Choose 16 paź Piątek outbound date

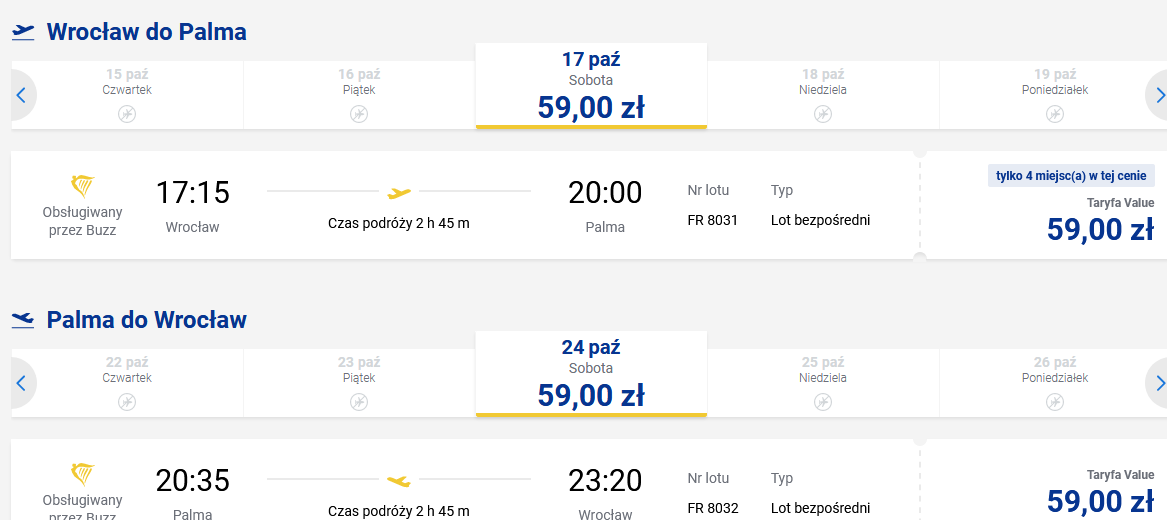point(359,94)
